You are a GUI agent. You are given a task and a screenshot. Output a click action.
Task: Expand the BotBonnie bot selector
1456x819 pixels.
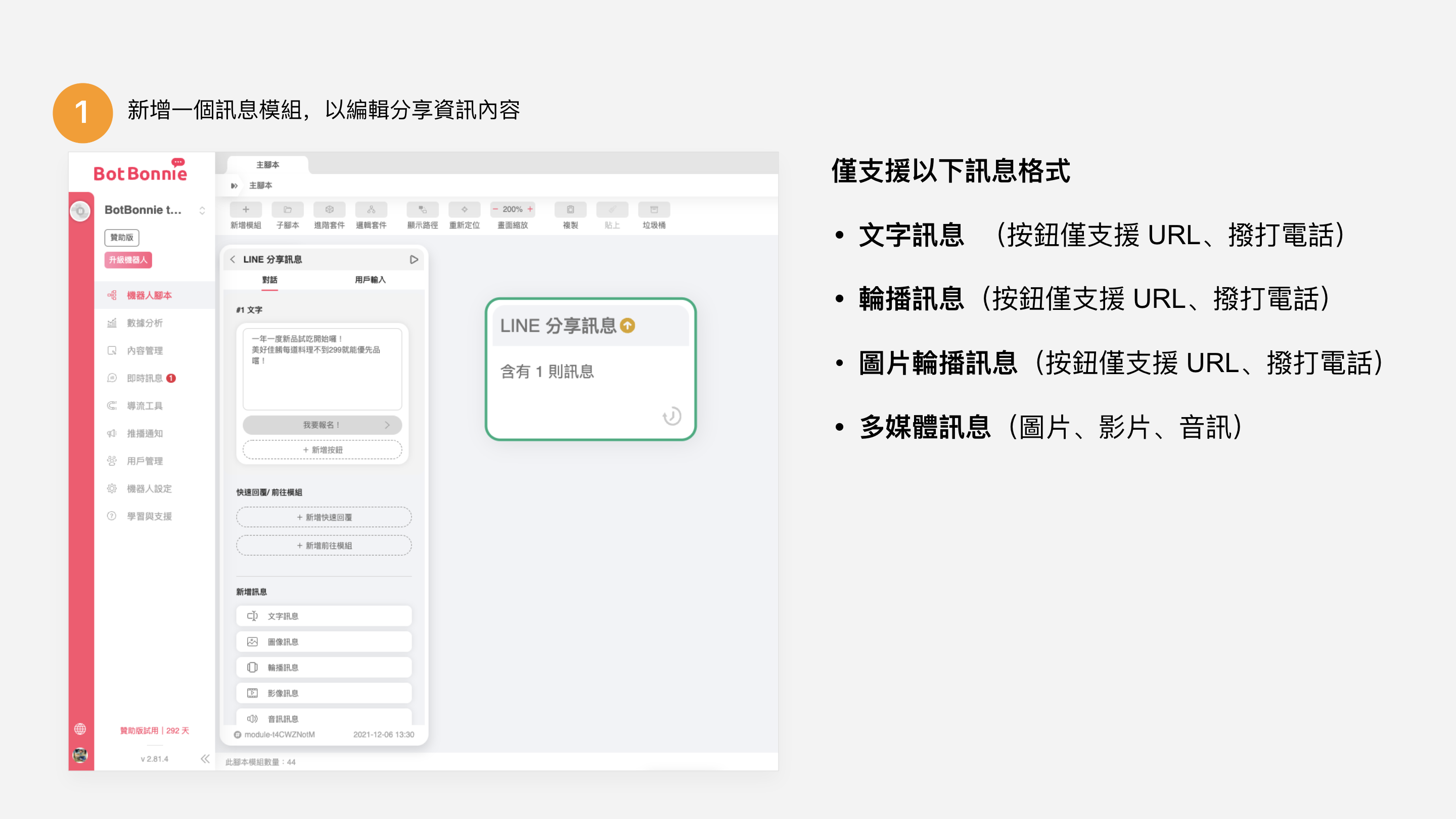click(202, 210)
